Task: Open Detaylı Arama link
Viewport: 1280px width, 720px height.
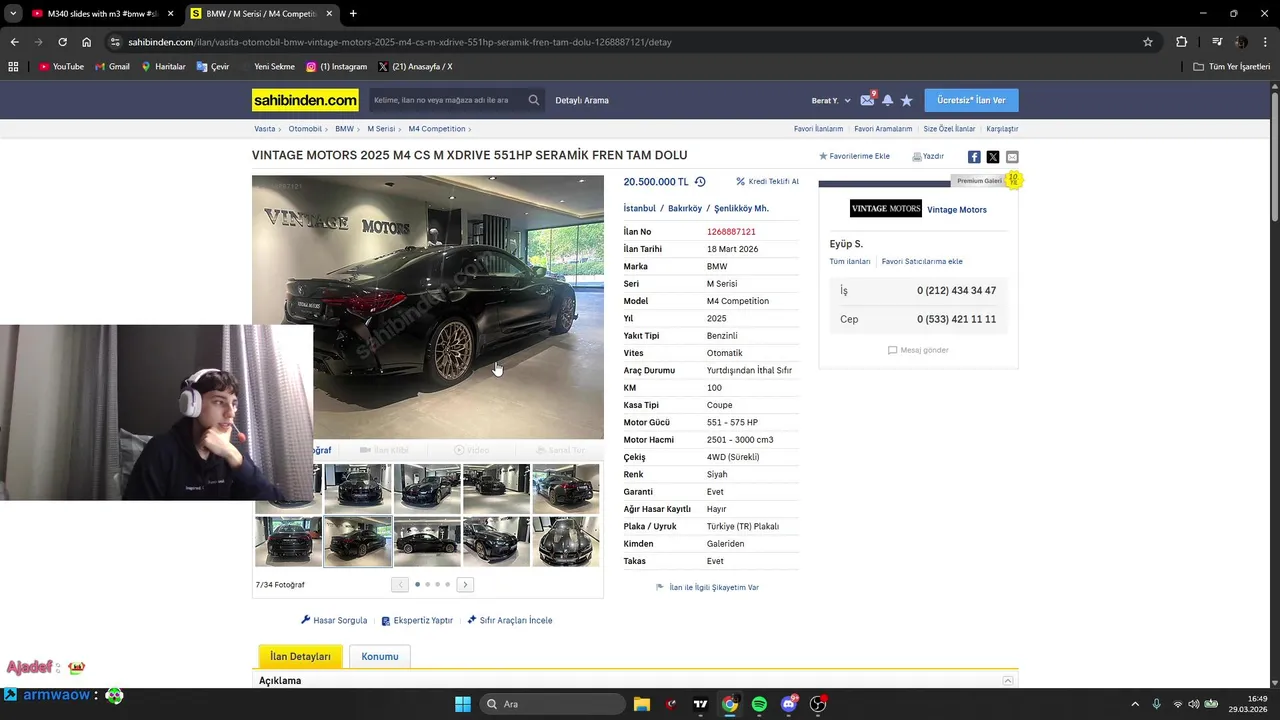Action: point(582,100)
